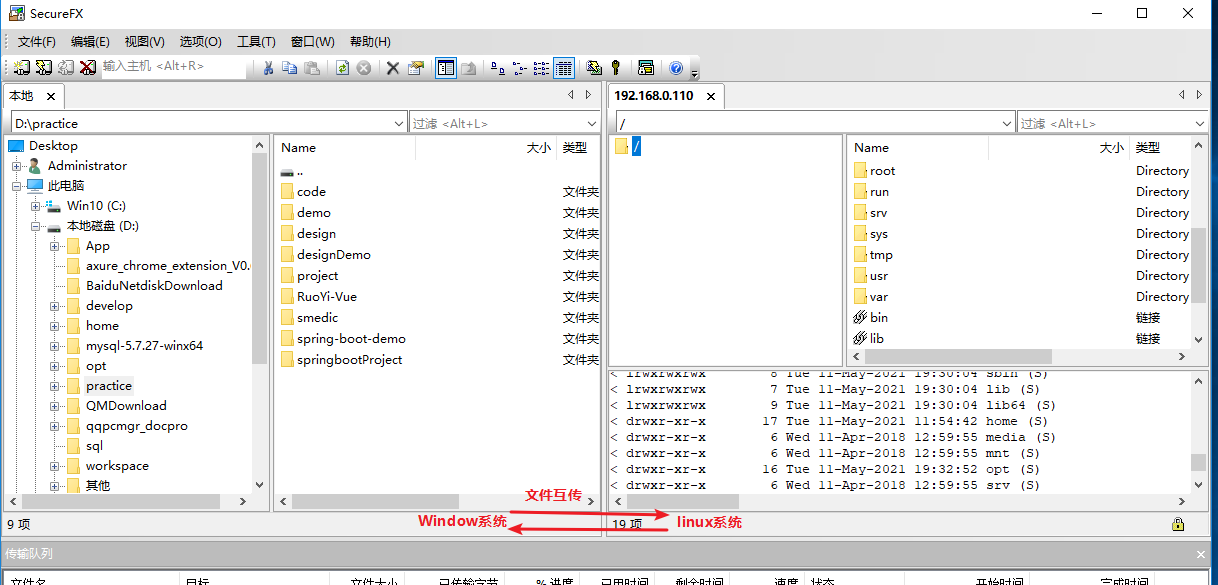
Task: Click the padlock icon in status bar
Action: pyautogui.click(x=1178, y=524)
